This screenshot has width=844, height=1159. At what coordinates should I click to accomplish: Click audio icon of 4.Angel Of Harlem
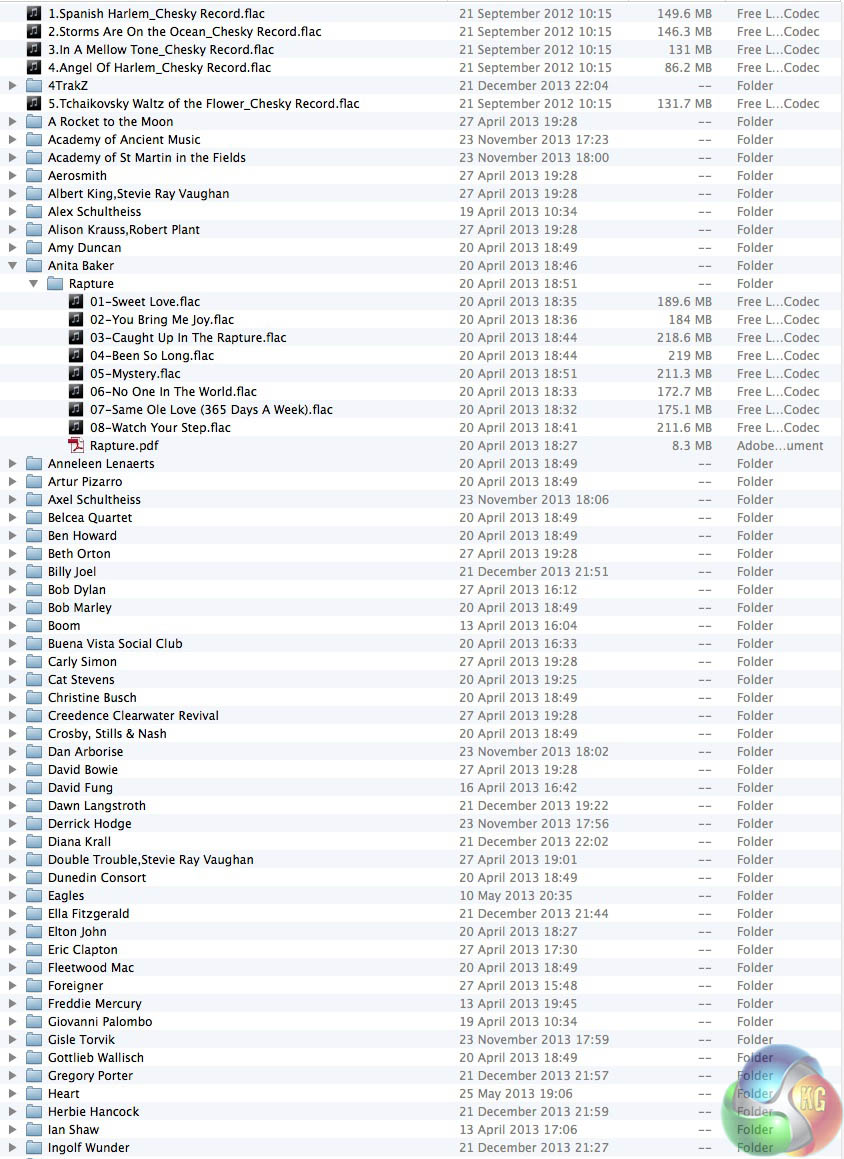click(34, 67)
